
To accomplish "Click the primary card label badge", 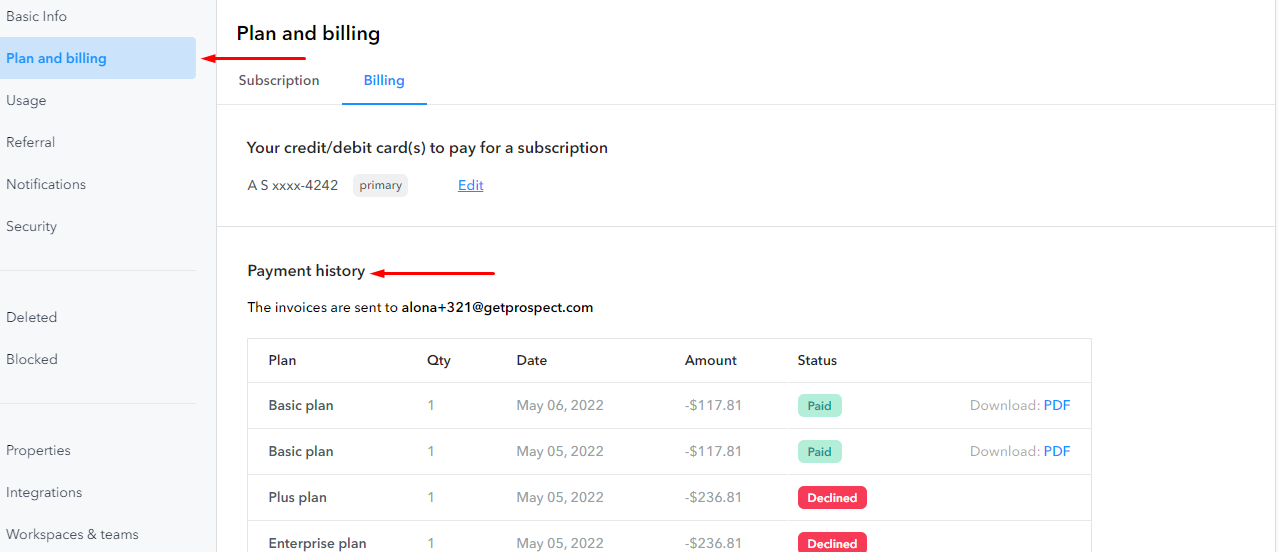I will pyautogui.click(x=381, y=185).
